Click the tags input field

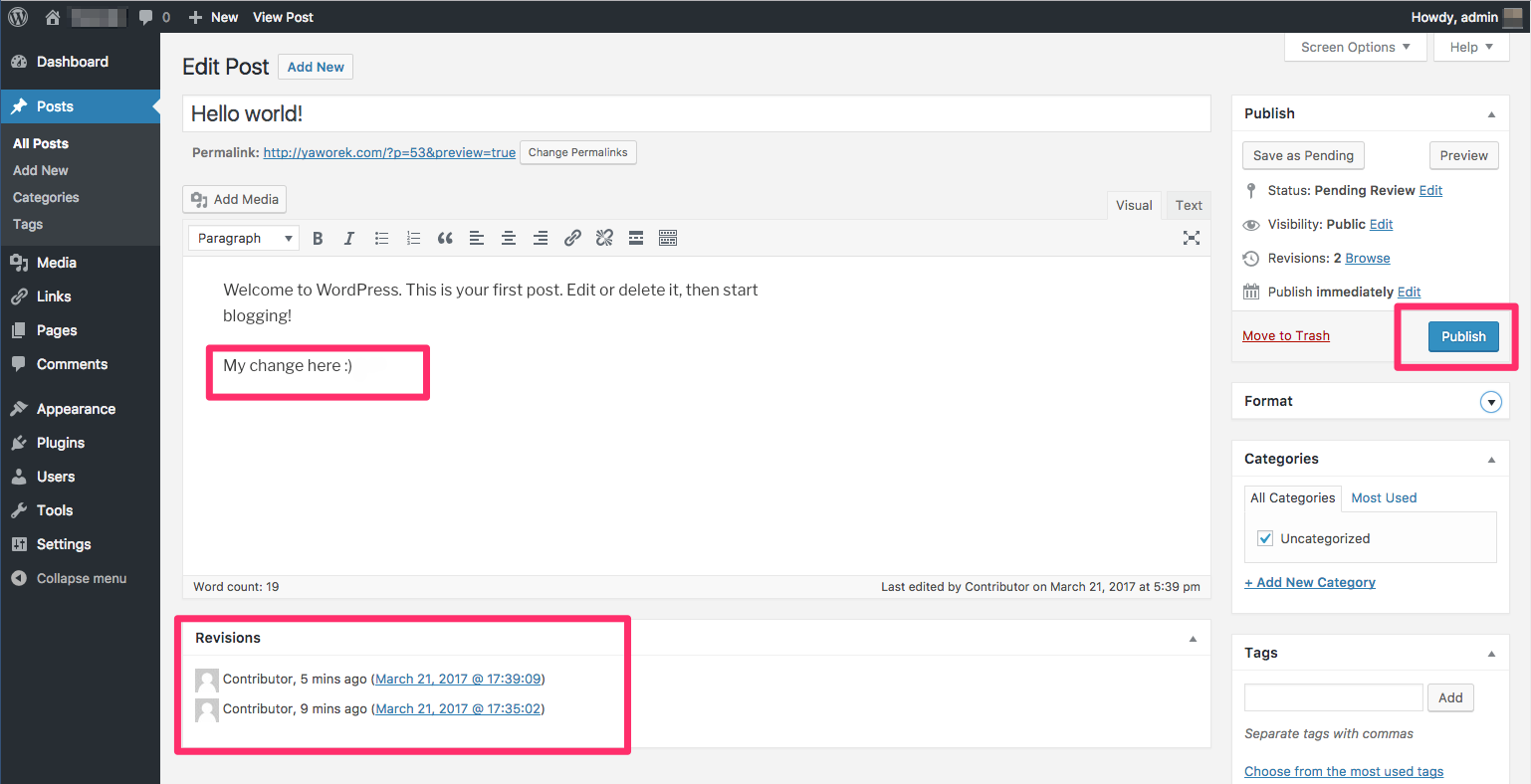coord(1334,697)
